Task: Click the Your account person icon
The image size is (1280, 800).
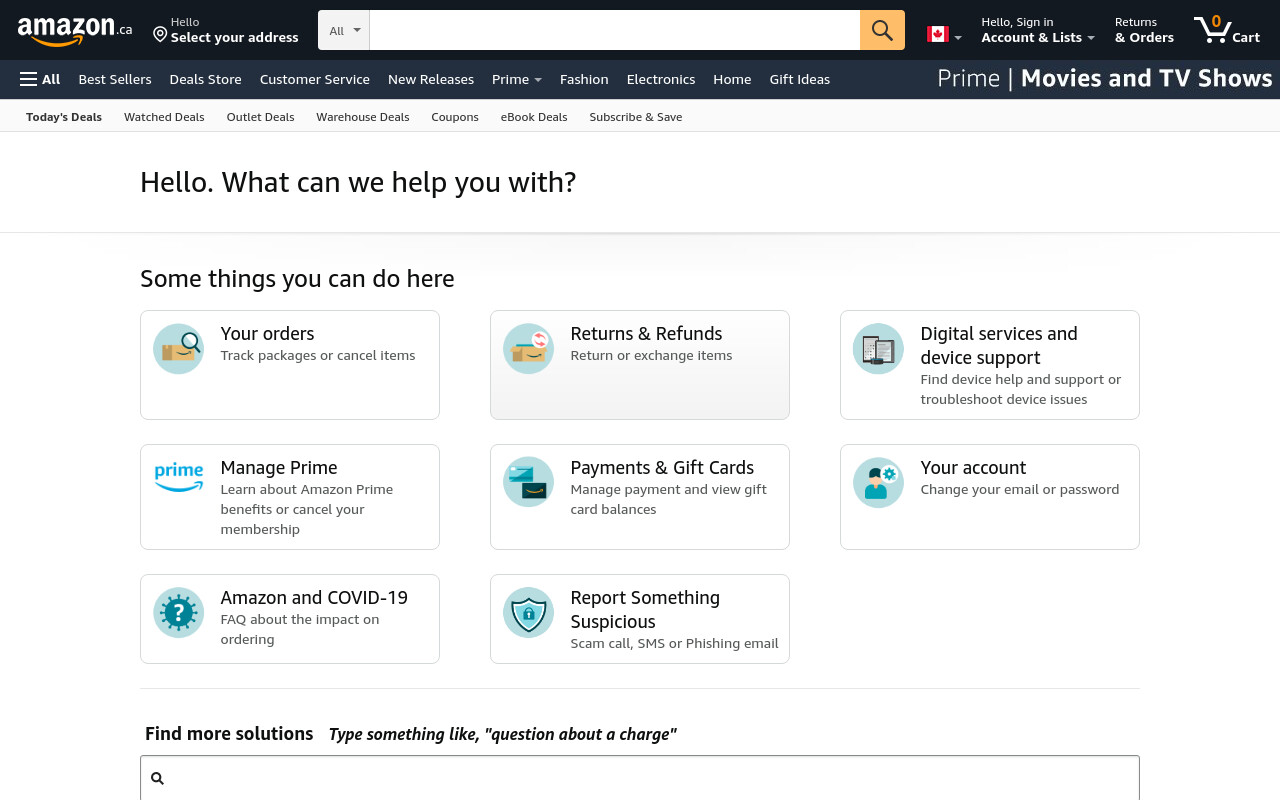Action: 878,482
